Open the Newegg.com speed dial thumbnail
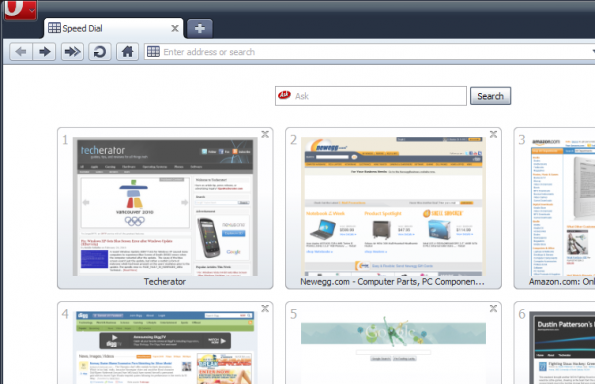This screenshot has height=384, width=595. [393, 208]
